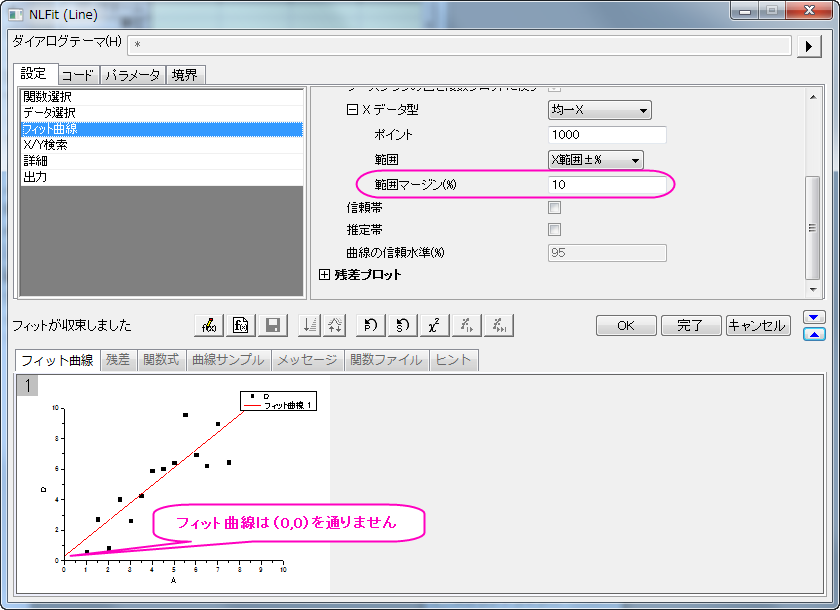The image size is (840, 610).
Task: Open the edit fitting function icon
Action: click(209, 325)
